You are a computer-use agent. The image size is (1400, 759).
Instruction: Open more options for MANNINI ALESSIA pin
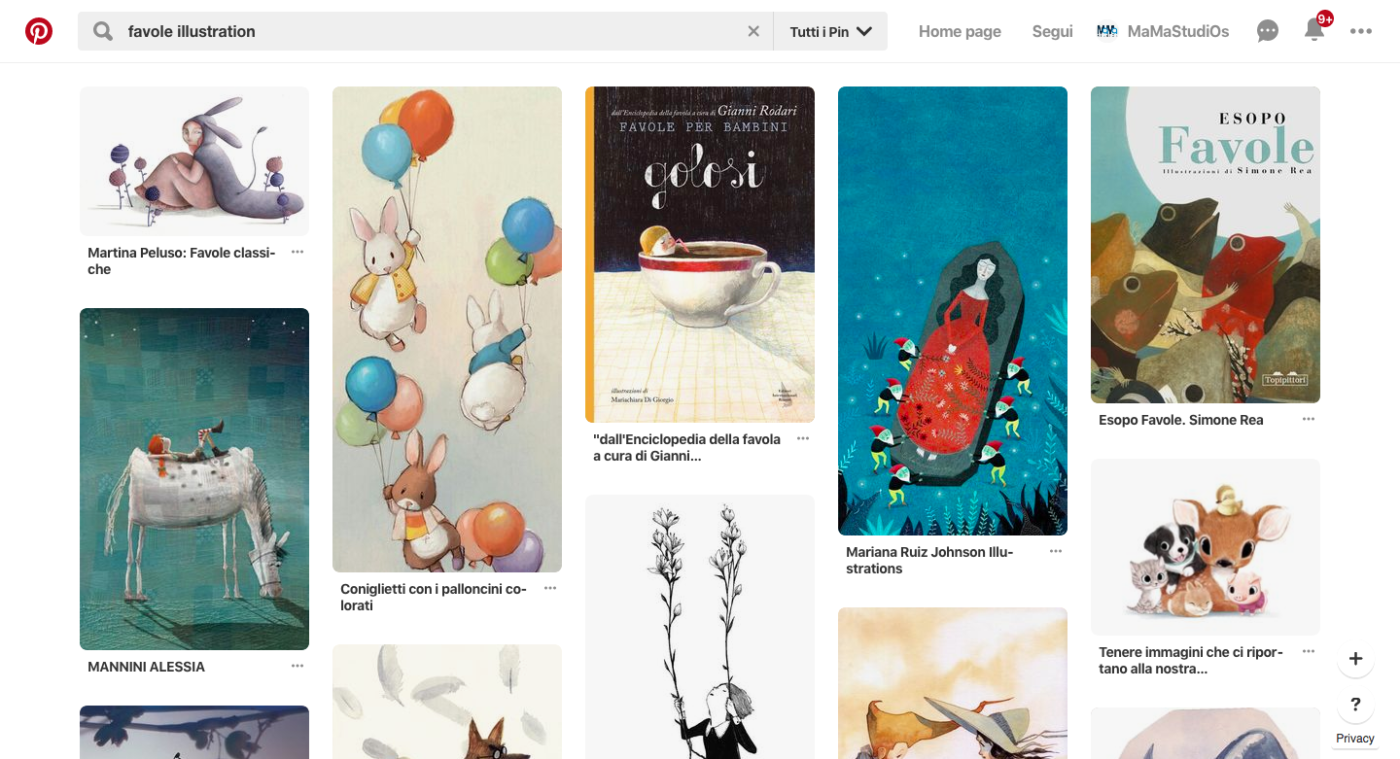point(297,666)
